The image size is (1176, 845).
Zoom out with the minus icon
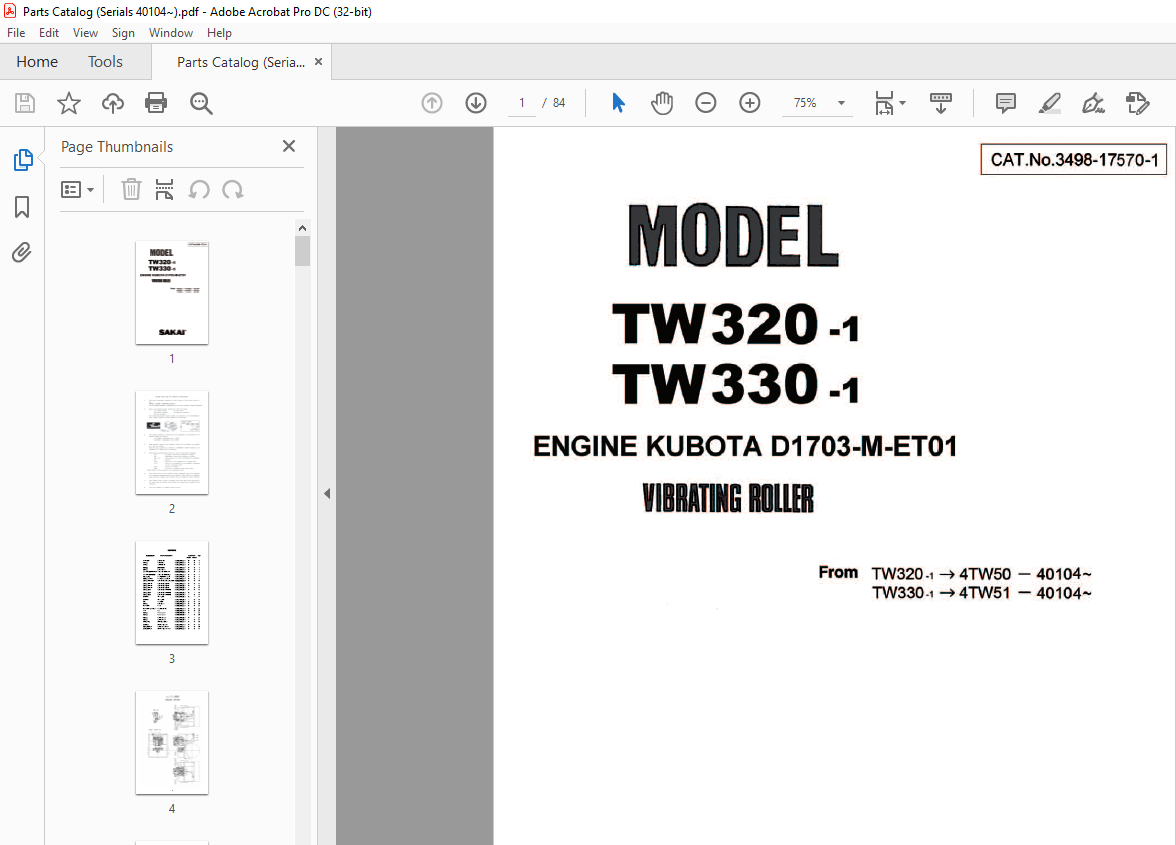point(706,103)
